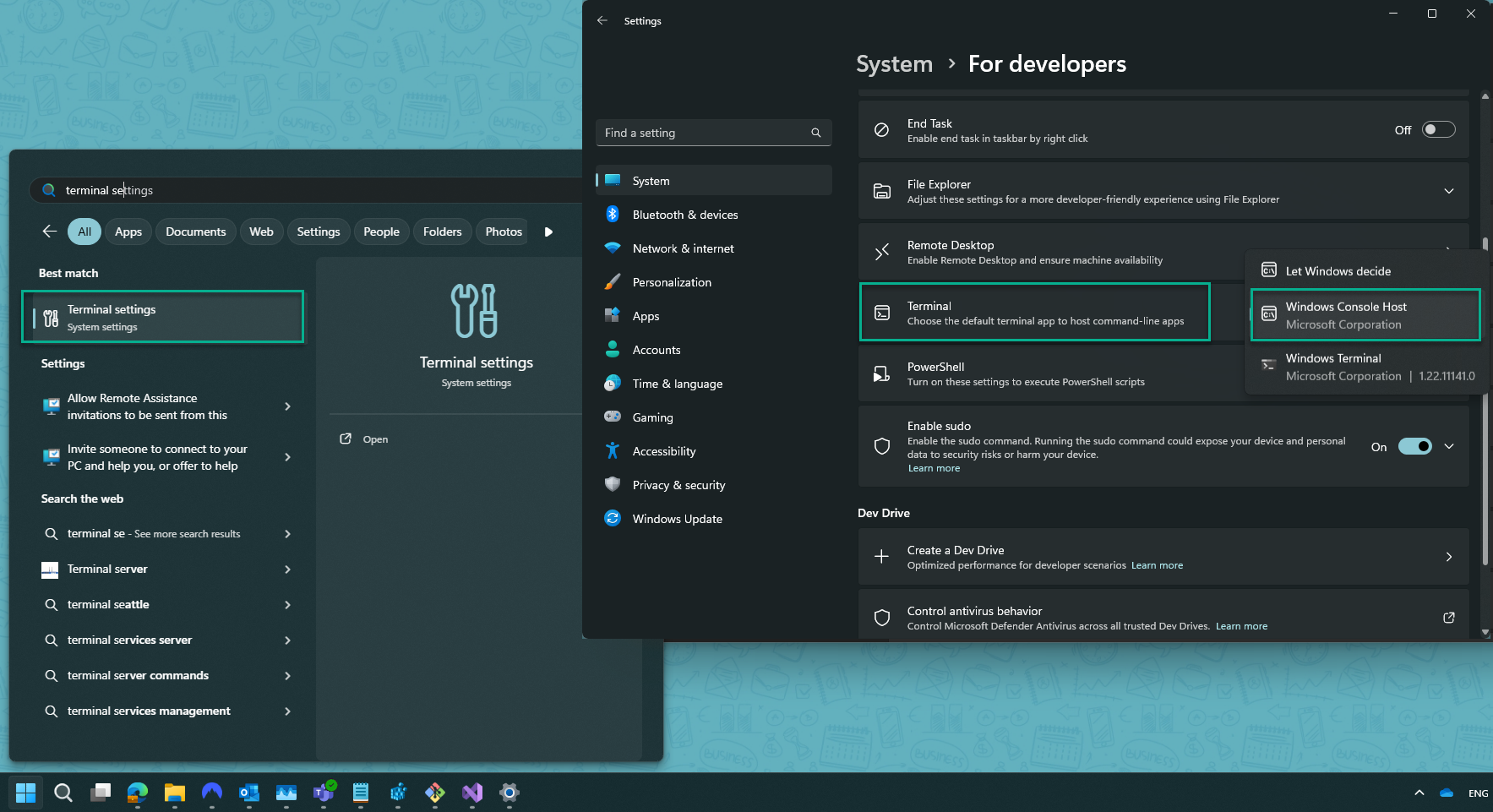
Task: Open Notepad from the taskbar
Action: click(361, 793)
